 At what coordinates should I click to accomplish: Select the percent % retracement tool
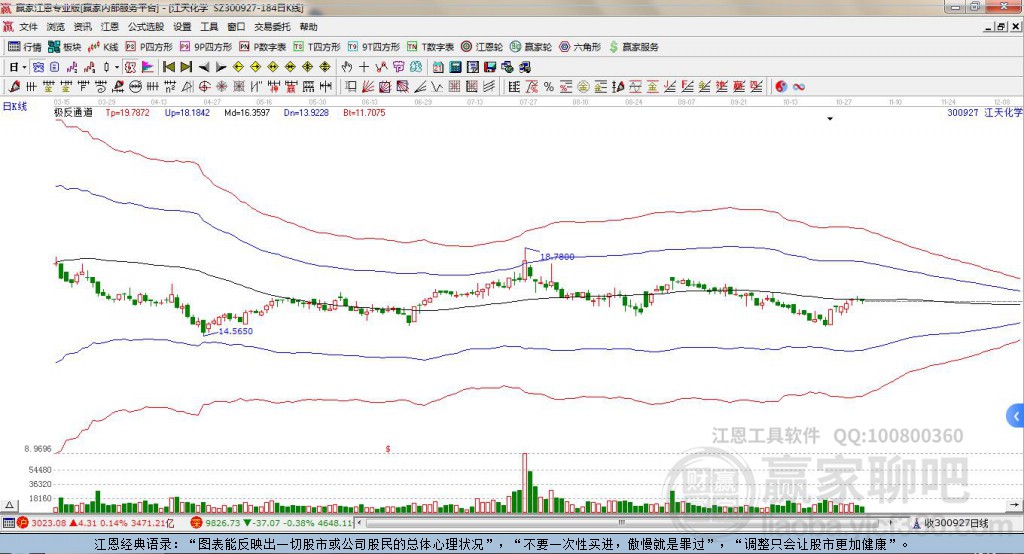point(549,87)
